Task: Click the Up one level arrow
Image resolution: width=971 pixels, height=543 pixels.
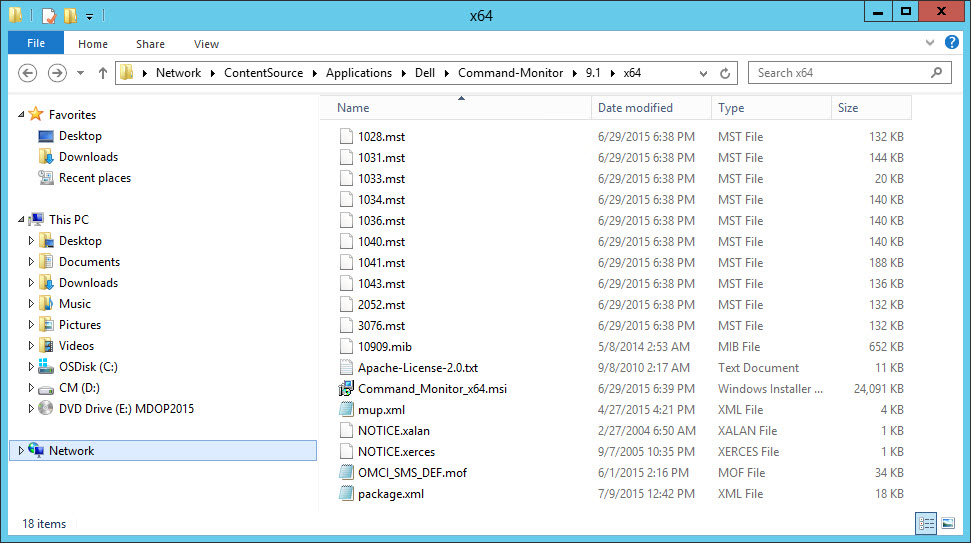Action: [x=103, y=73]
